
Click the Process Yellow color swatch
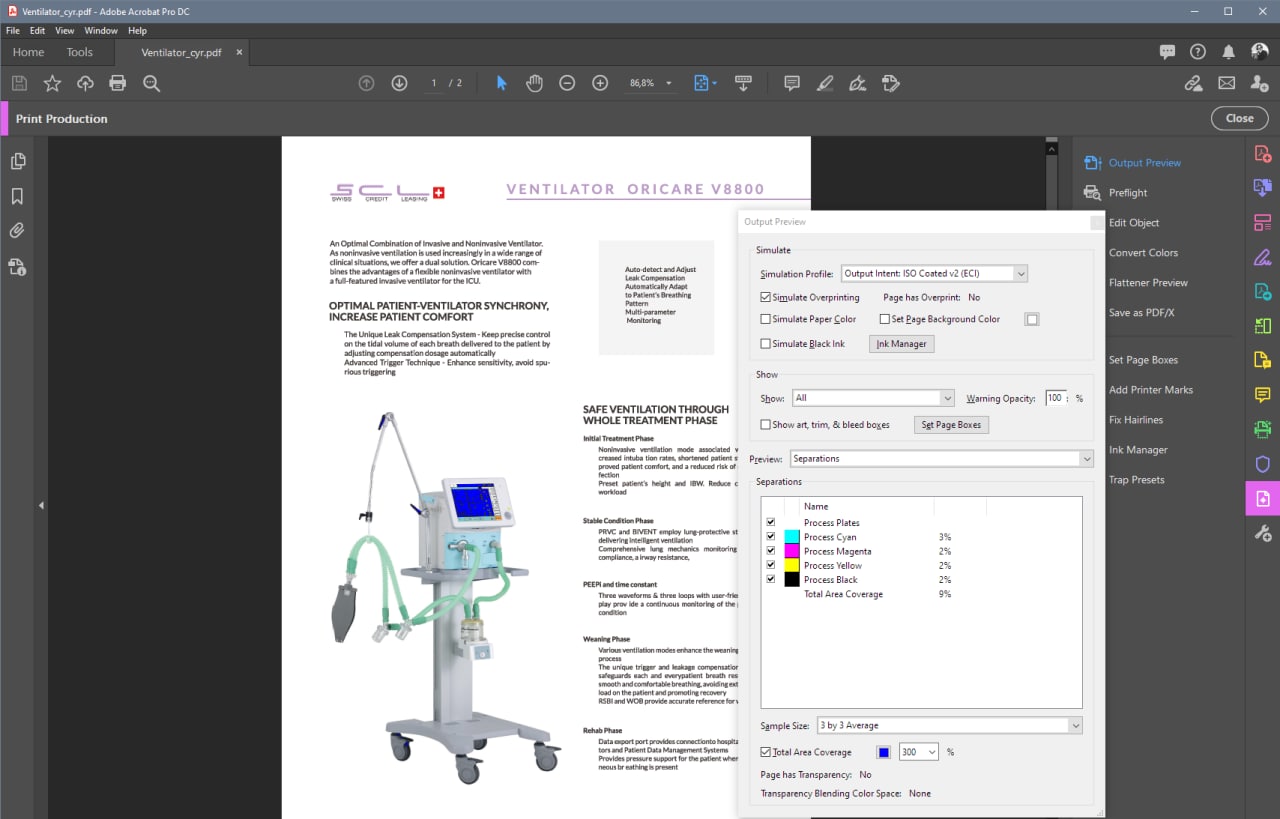[792, 566]
